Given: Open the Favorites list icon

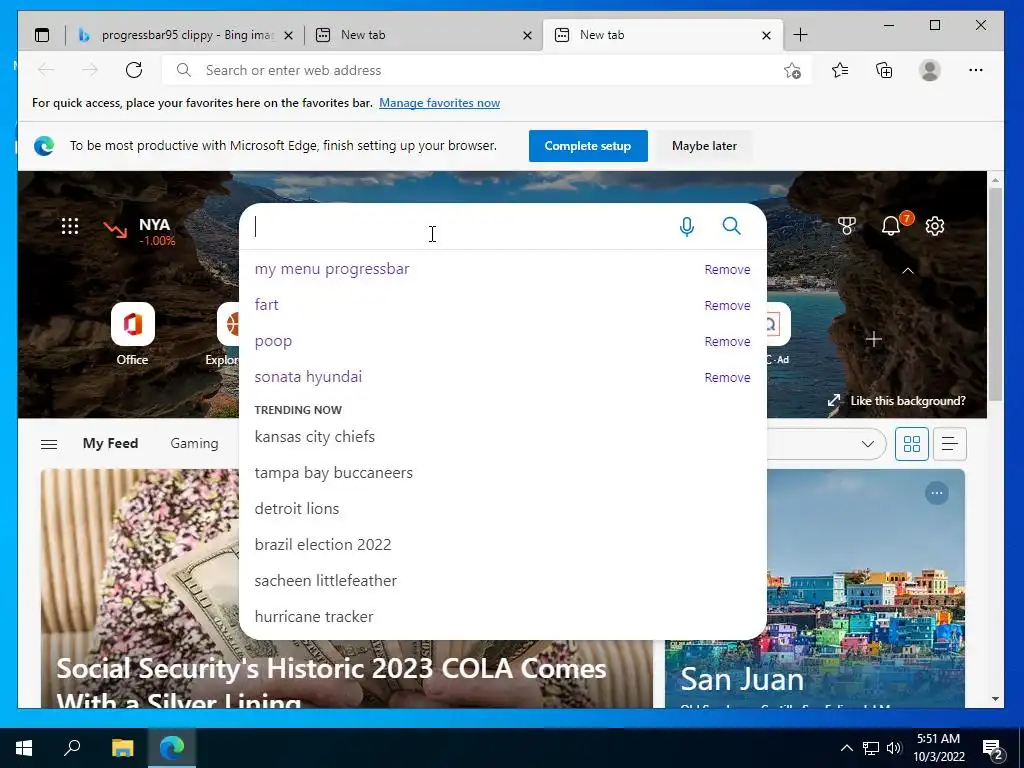Looking at the screenshot, I should [x=840, y=70].
